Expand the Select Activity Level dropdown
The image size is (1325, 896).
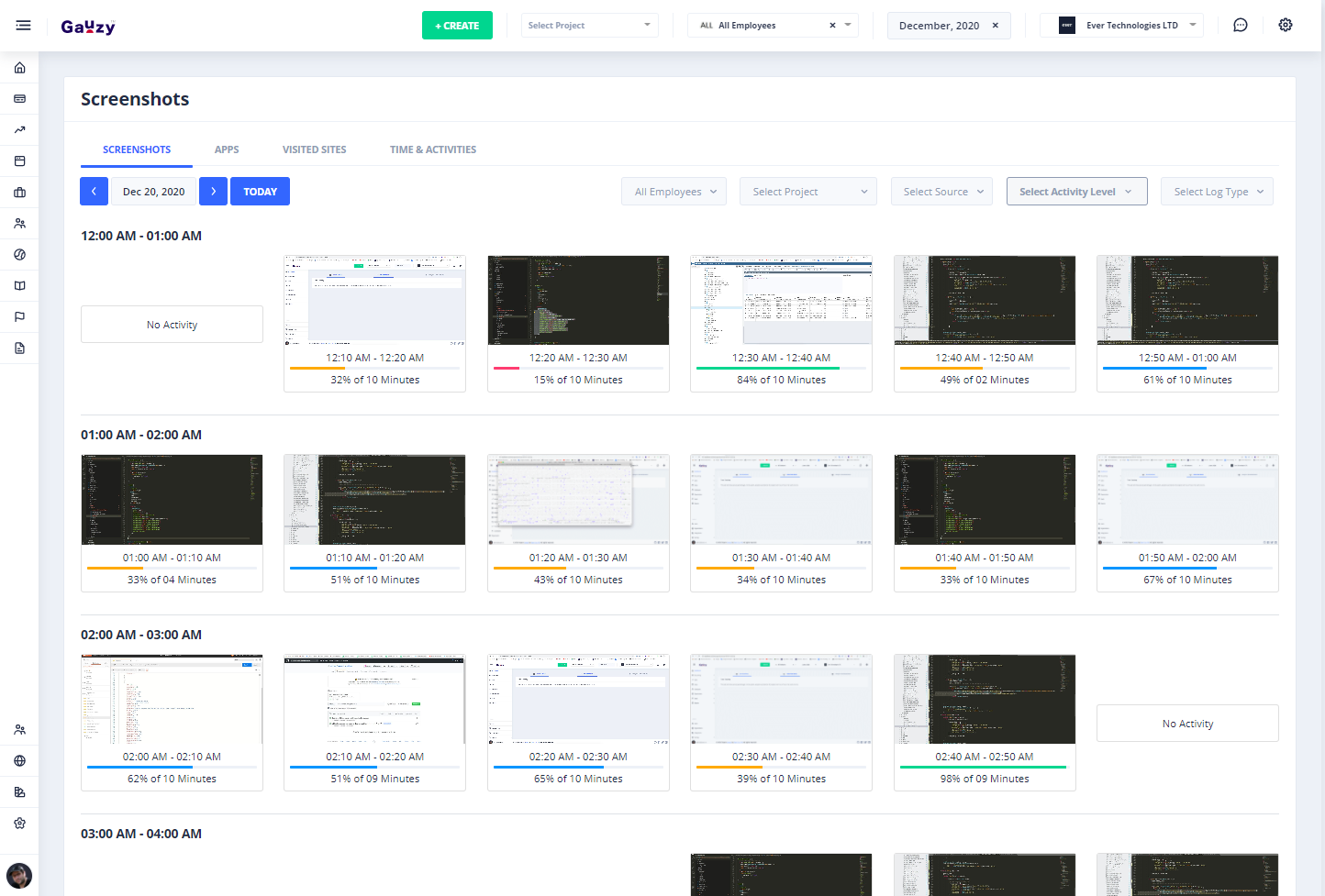coord(1076,192)
